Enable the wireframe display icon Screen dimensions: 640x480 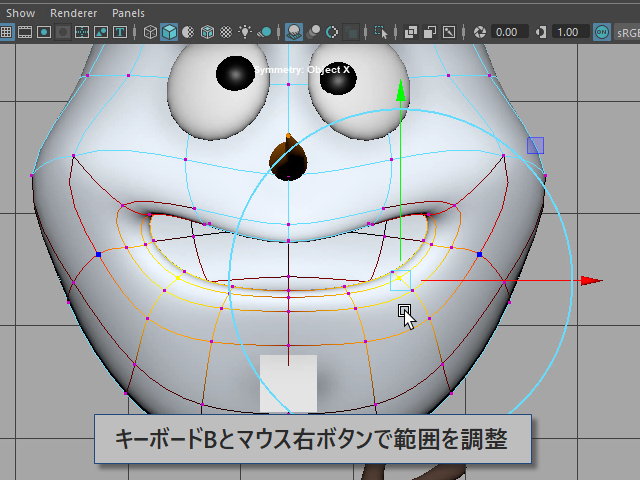tap(150, 32)
